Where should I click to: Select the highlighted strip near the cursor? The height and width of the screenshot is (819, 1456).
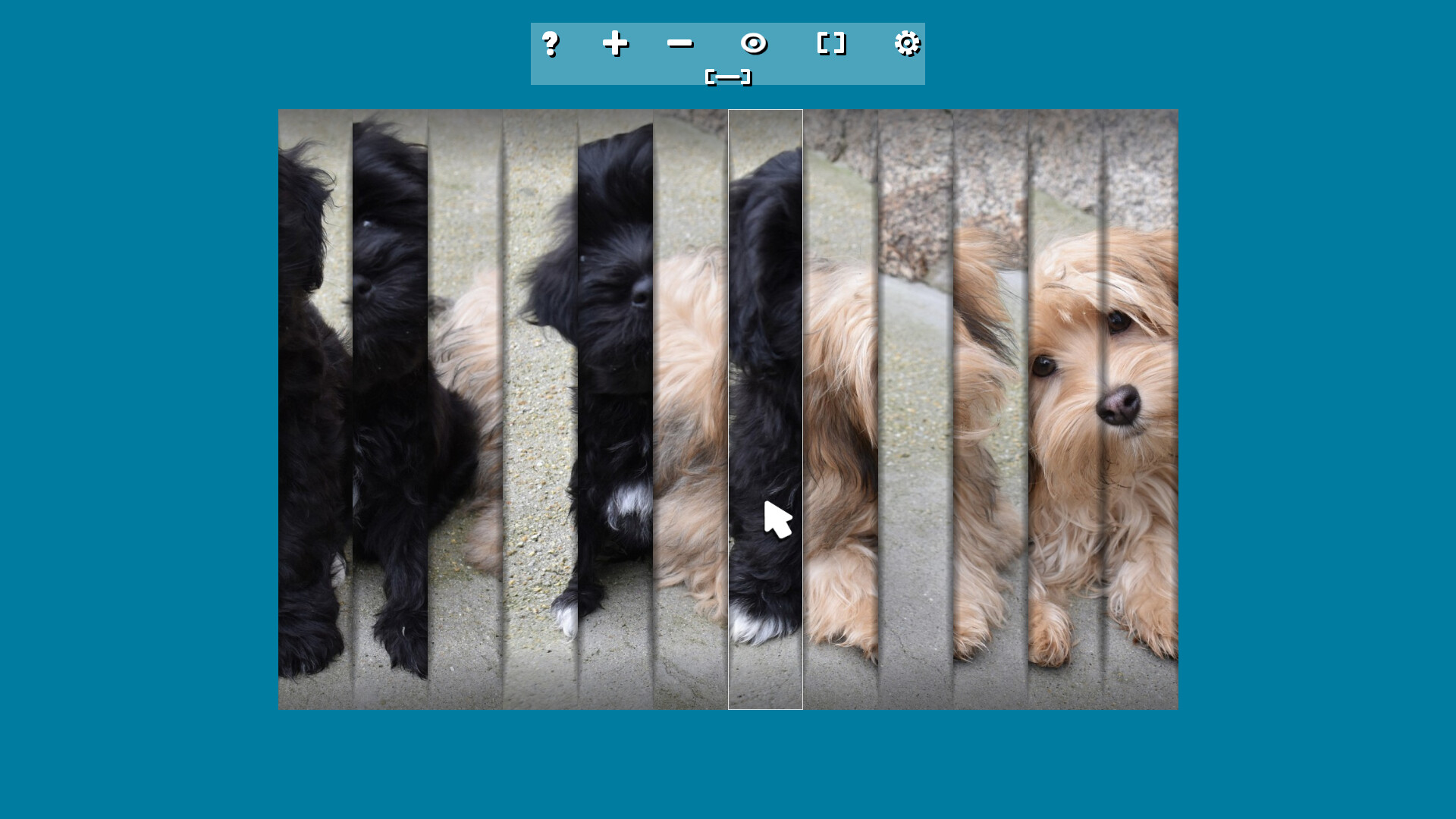[764, 409]
